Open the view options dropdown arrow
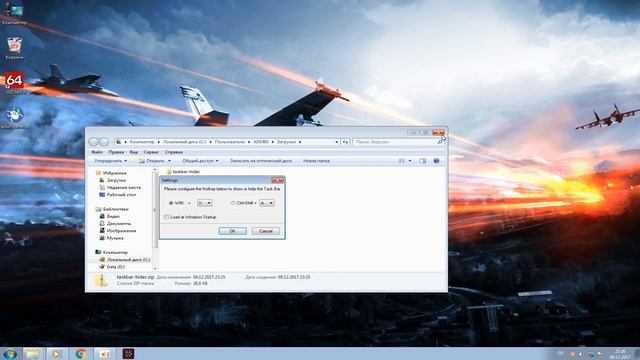640x360 pixels. coord(410,161)
